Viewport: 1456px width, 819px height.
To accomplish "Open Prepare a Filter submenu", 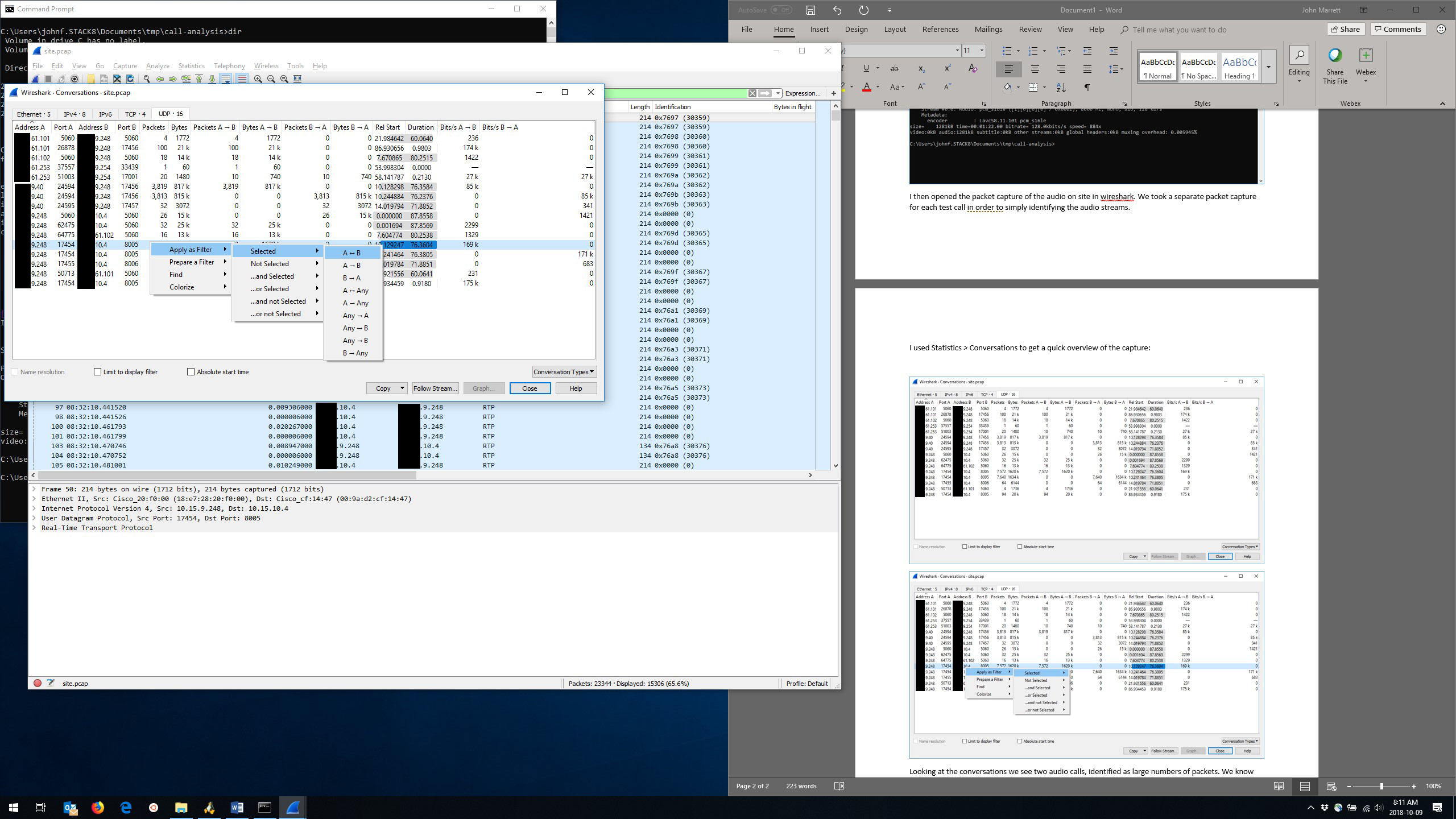I will (x=192, y=262).
